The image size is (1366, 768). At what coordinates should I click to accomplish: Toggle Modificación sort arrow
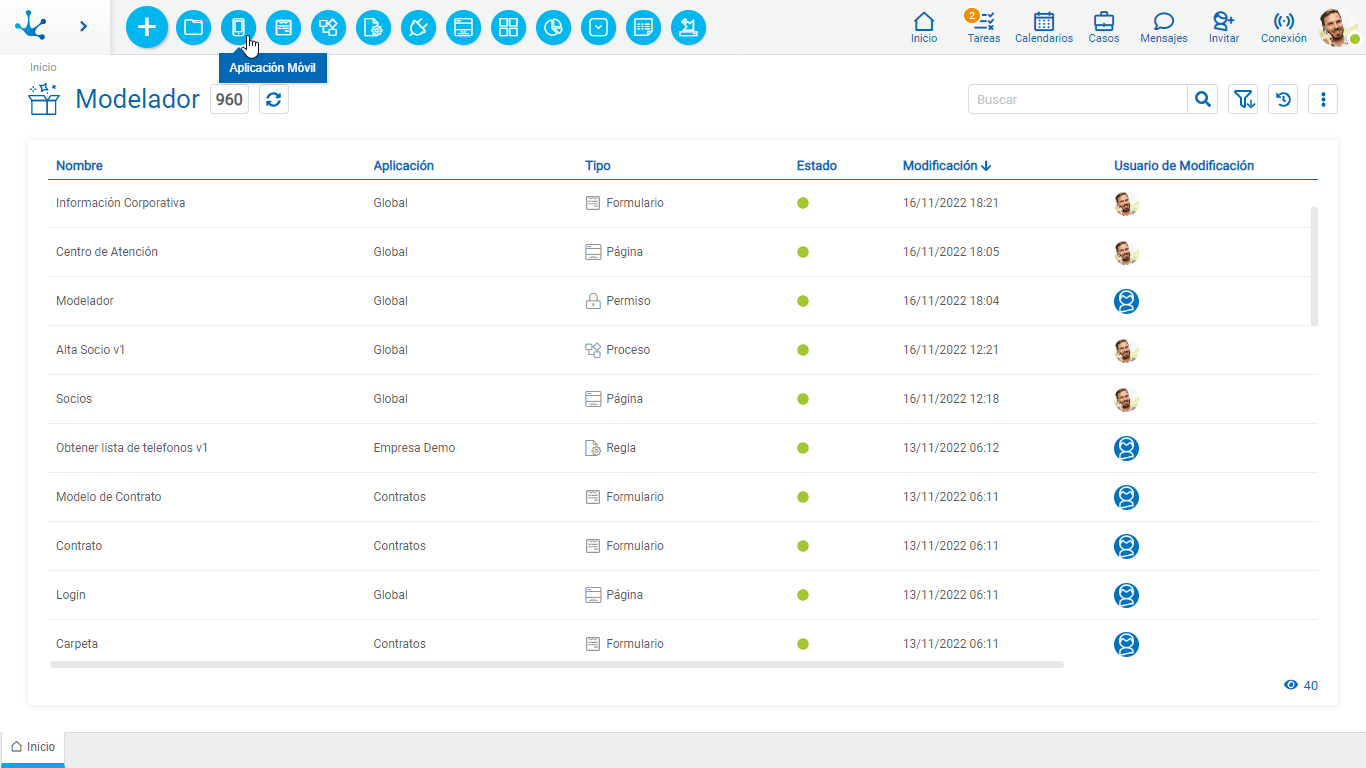point(986,166)
